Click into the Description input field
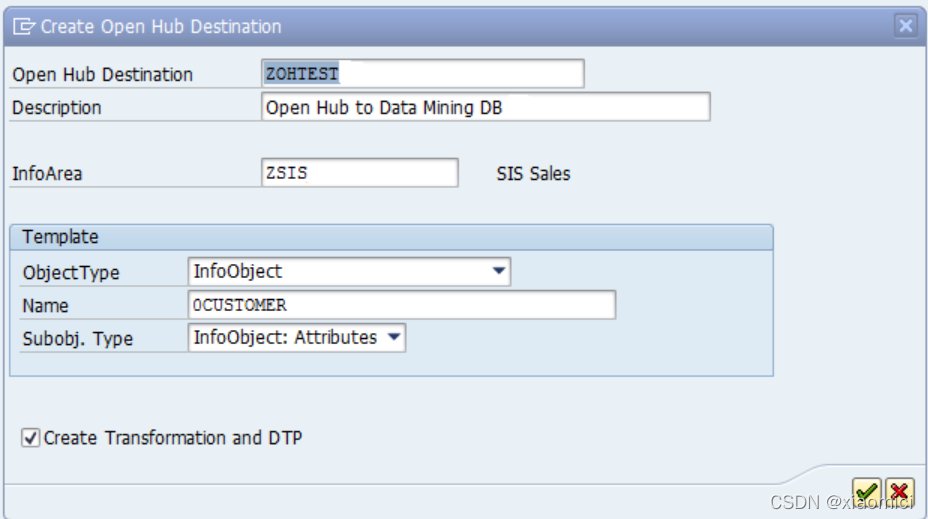The width and height of the screenshot is (928, 519). pos(485,107)
